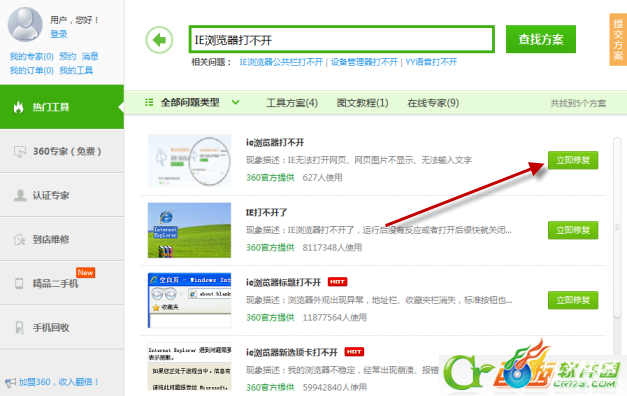The image size is (627, 396).
Task: Open the 我的工具 link
Action: (x=76, y=70)
